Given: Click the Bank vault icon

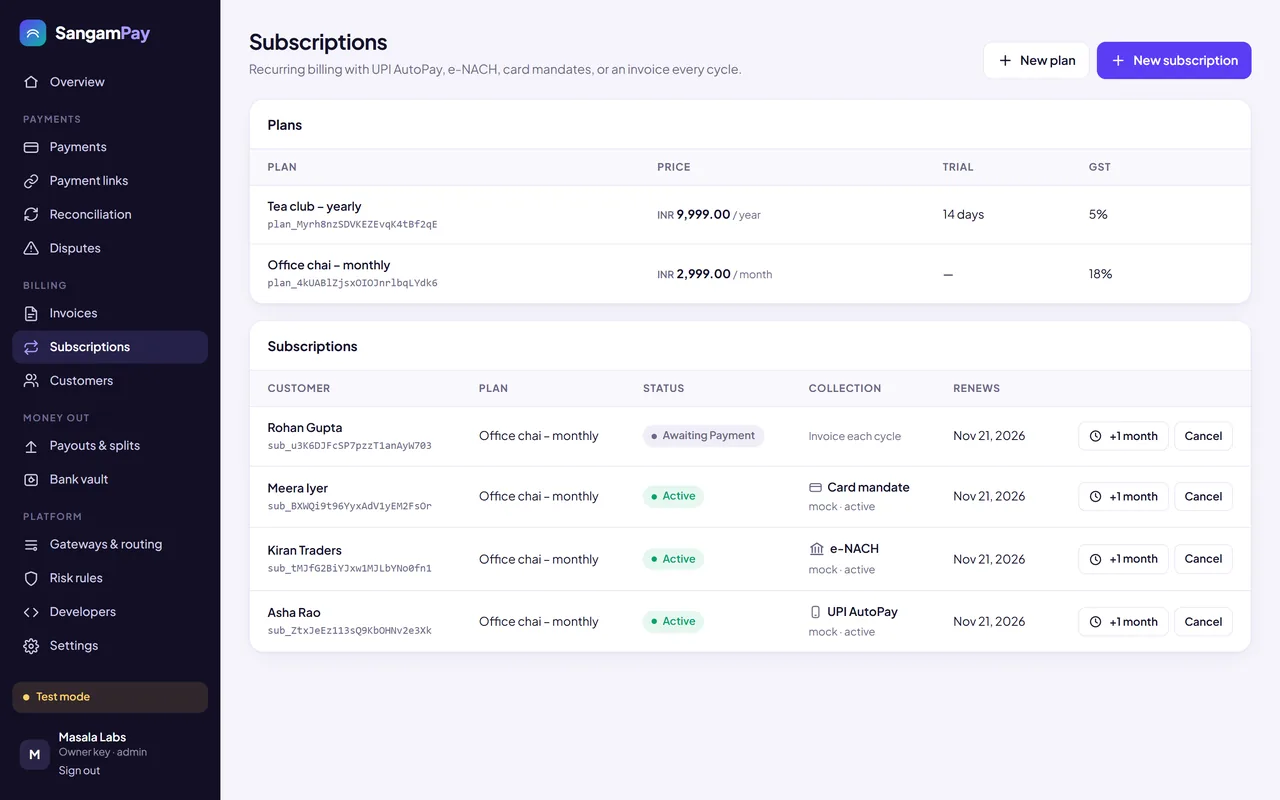Looking at the screenshot, I should pyautogui.click(x=31, y=479).
